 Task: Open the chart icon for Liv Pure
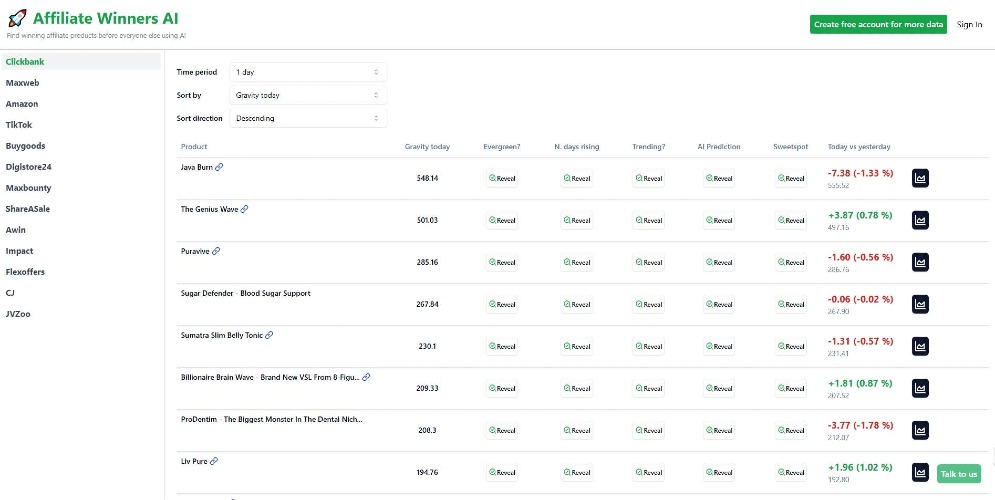point(920,472)
